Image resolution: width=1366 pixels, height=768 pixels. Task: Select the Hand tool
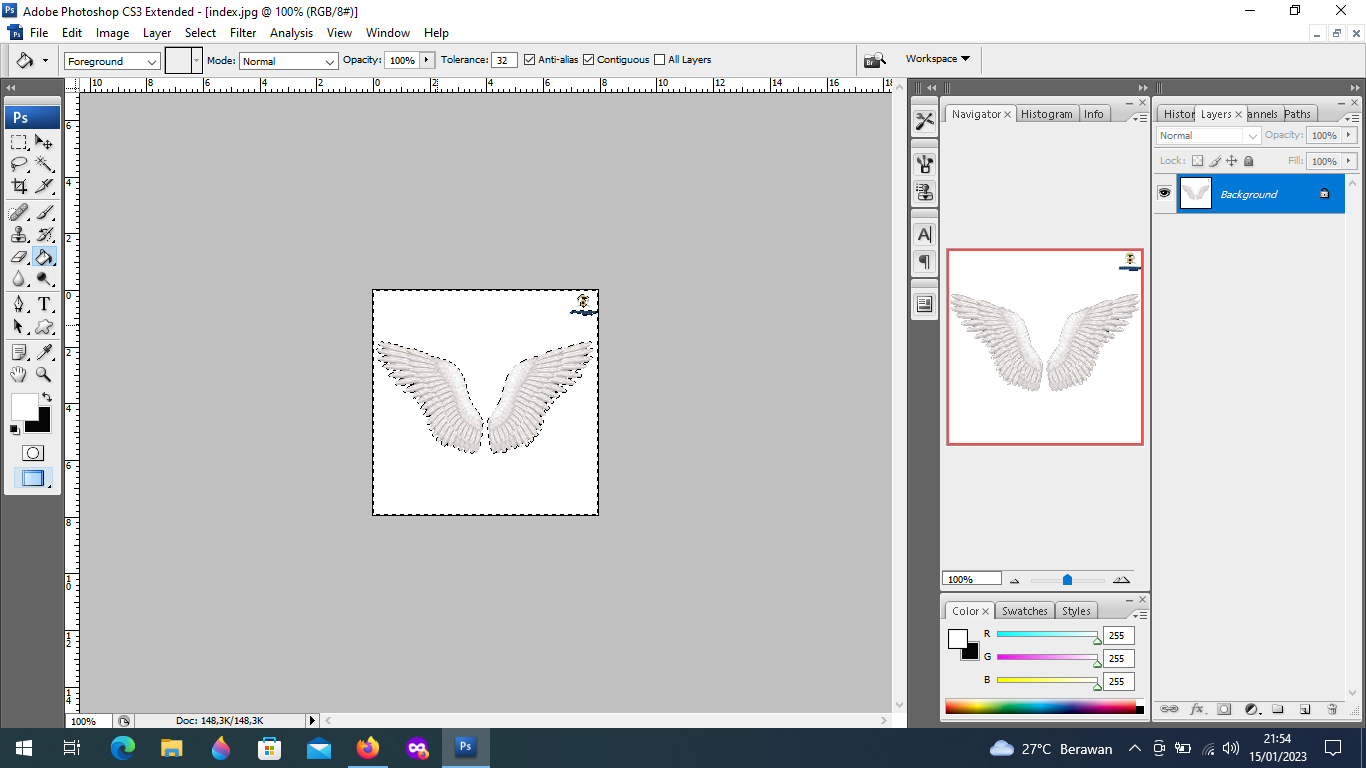pyautogui.click(x=19, y=374)
